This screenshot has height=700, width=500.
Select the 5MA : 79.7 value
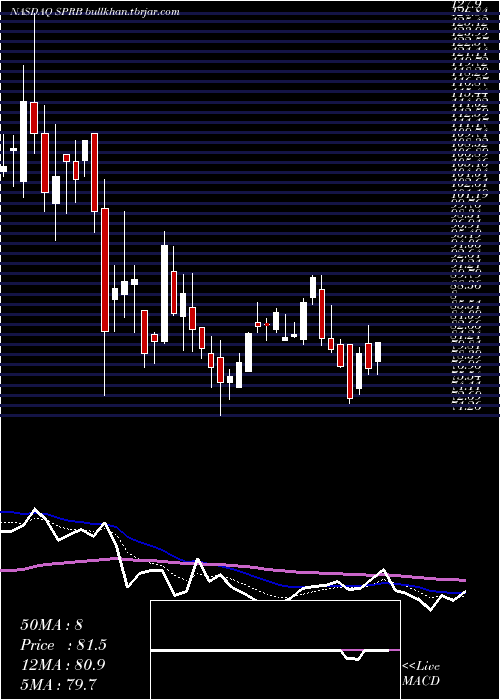58,684
